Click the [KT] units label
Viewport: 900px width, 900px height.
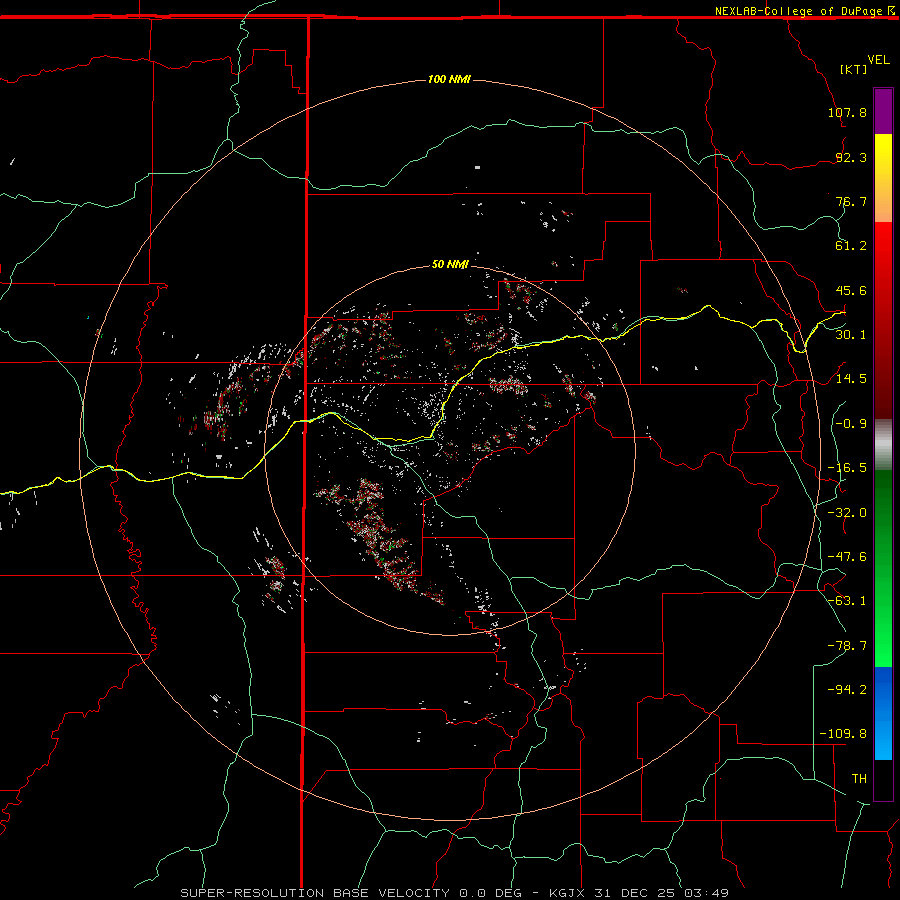point(854,69)
